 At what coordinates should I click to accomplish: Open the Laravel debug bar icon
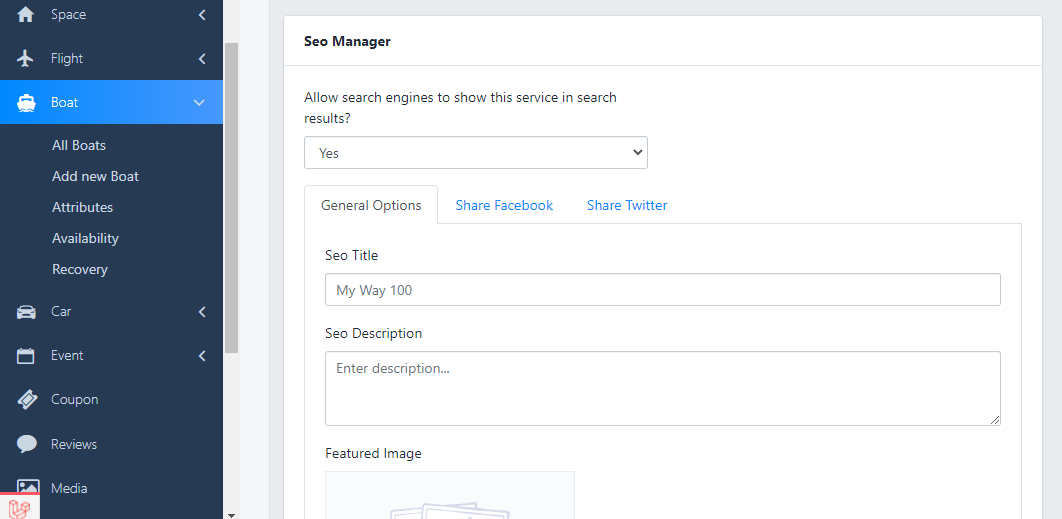(x=20, y=507)
